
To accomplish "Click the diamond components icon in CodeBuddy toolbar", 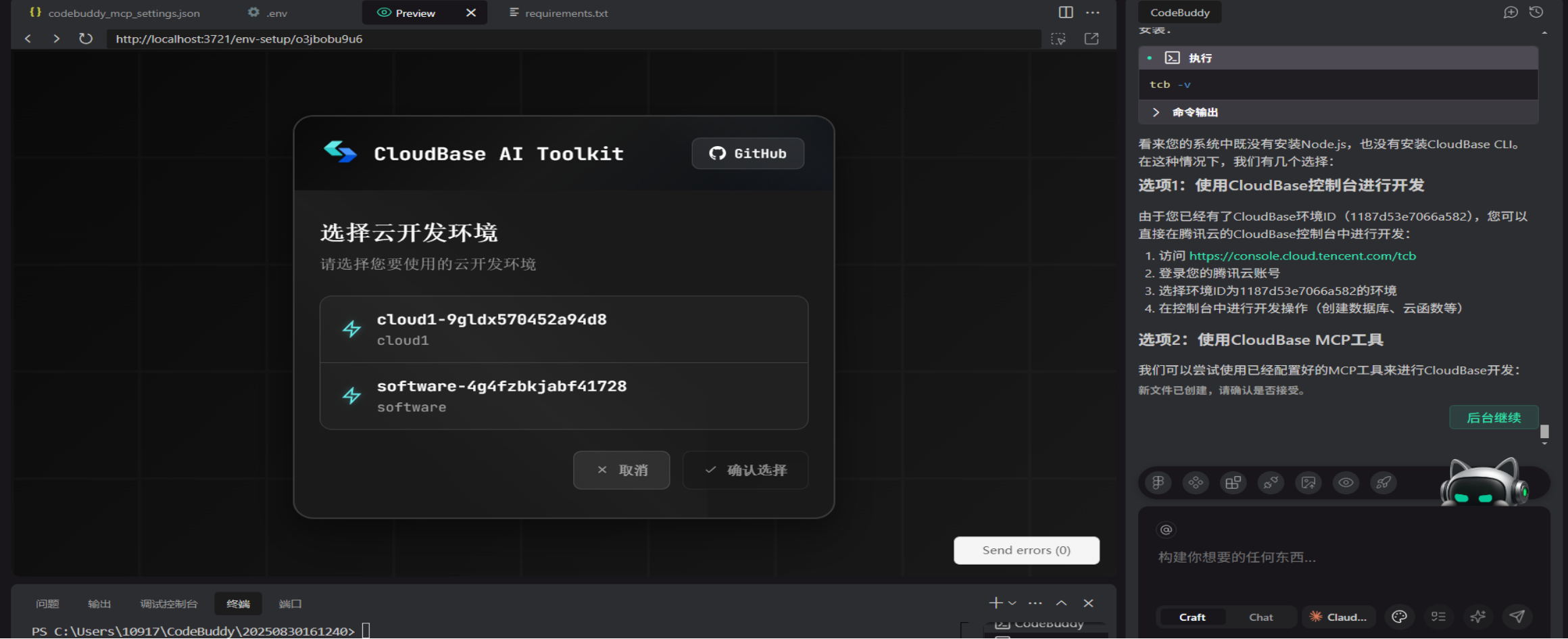I will tap(1196, 483).
